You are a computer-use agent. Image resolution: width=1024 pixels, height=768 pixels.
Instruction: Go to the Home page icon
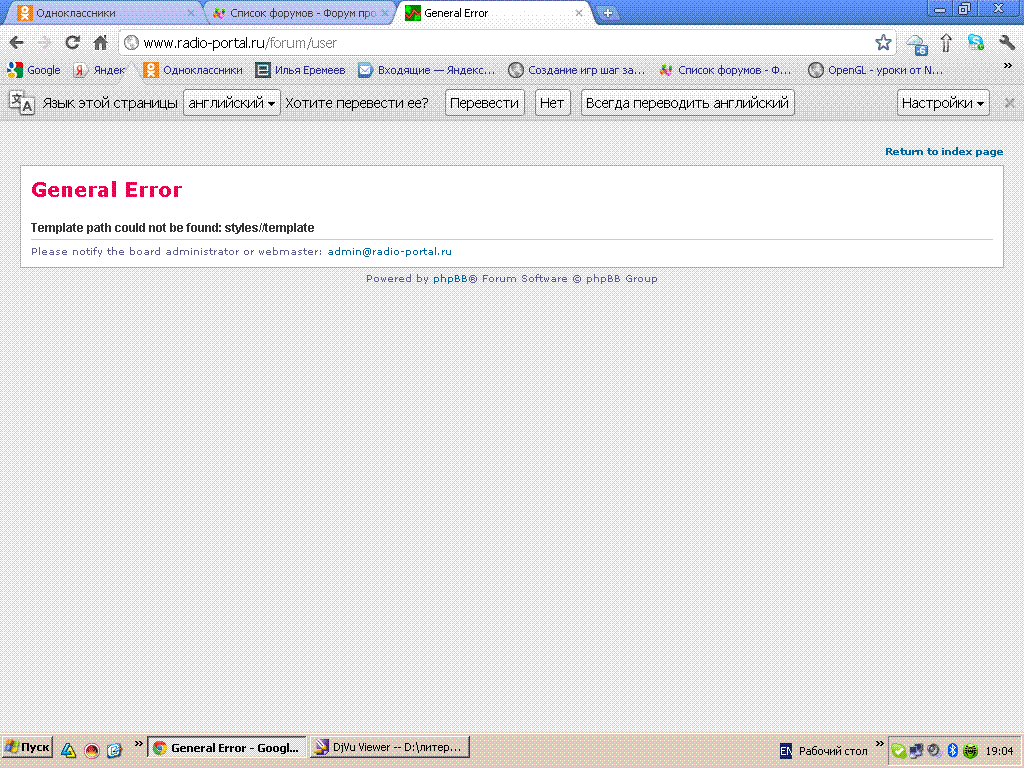100,42
